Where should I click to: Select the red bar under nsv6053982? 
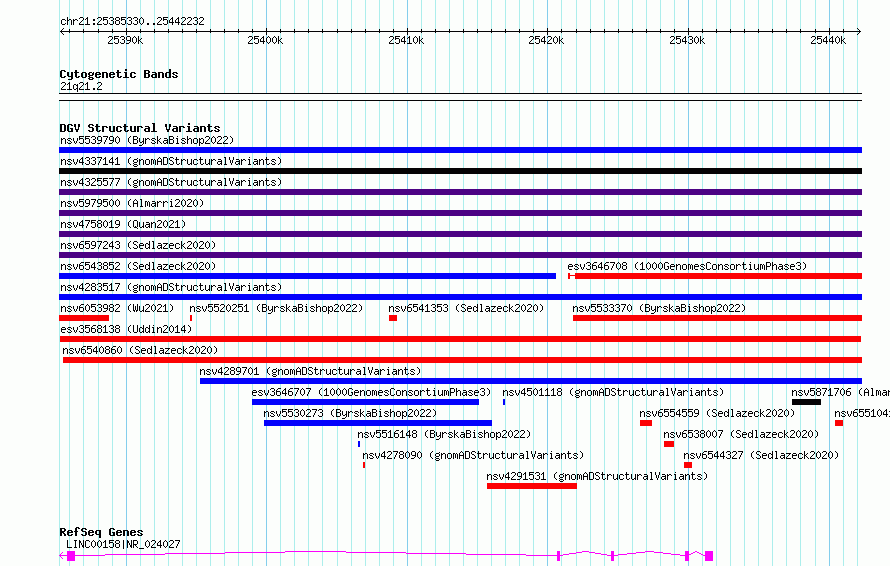84,318
